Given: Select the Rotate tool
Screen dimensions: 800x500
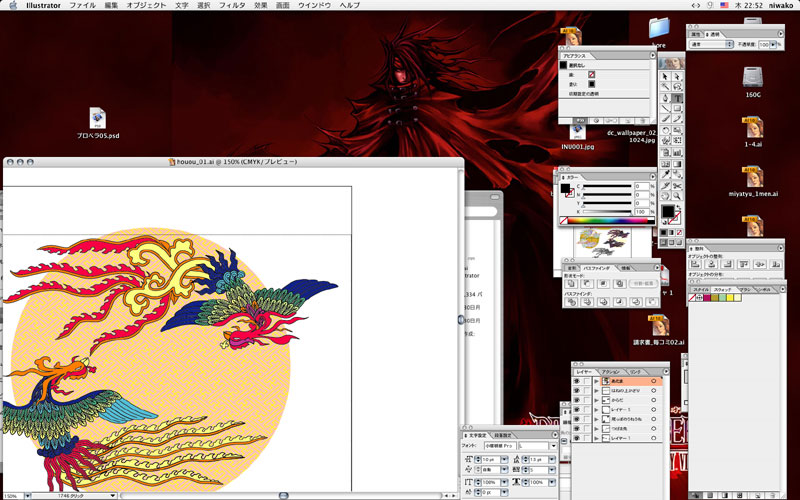Looking at the screenshot, I should coord(665,131).
